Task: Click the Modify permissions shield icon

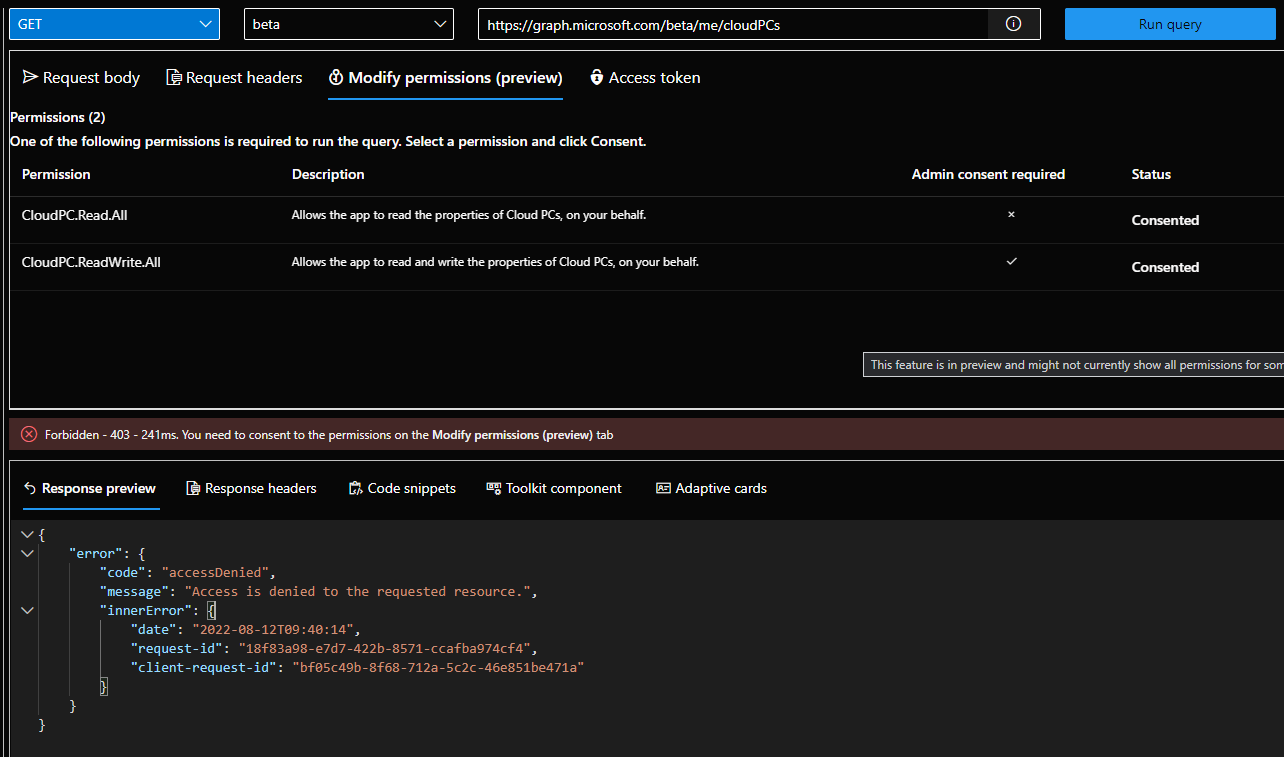Action: [x=337, y=77]
